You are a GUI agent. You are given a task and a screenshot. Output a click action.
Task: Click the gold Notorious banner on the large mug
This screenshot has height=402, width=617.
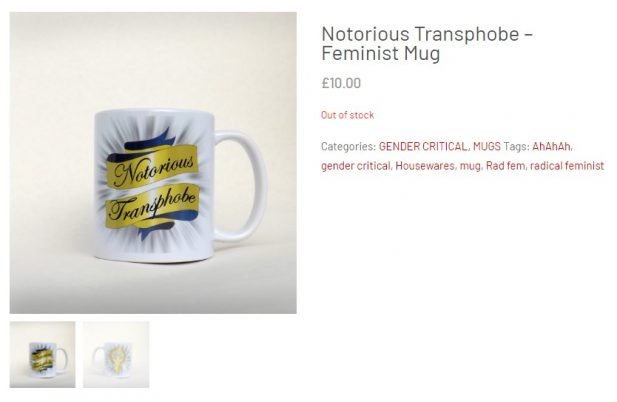153,167
